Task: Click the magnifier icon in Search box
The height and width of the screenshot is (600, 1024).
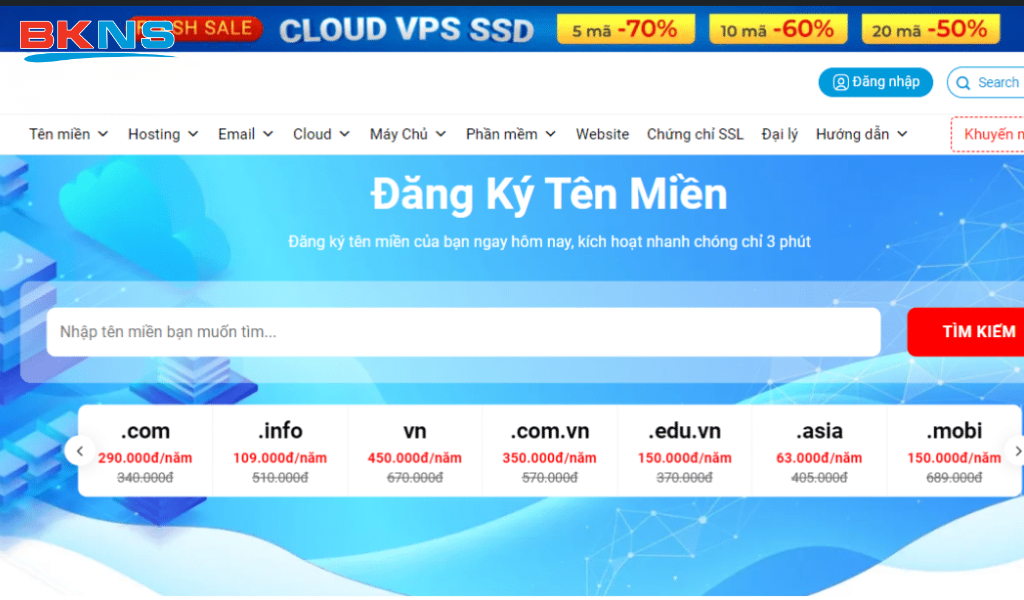Action: [963, 83]
